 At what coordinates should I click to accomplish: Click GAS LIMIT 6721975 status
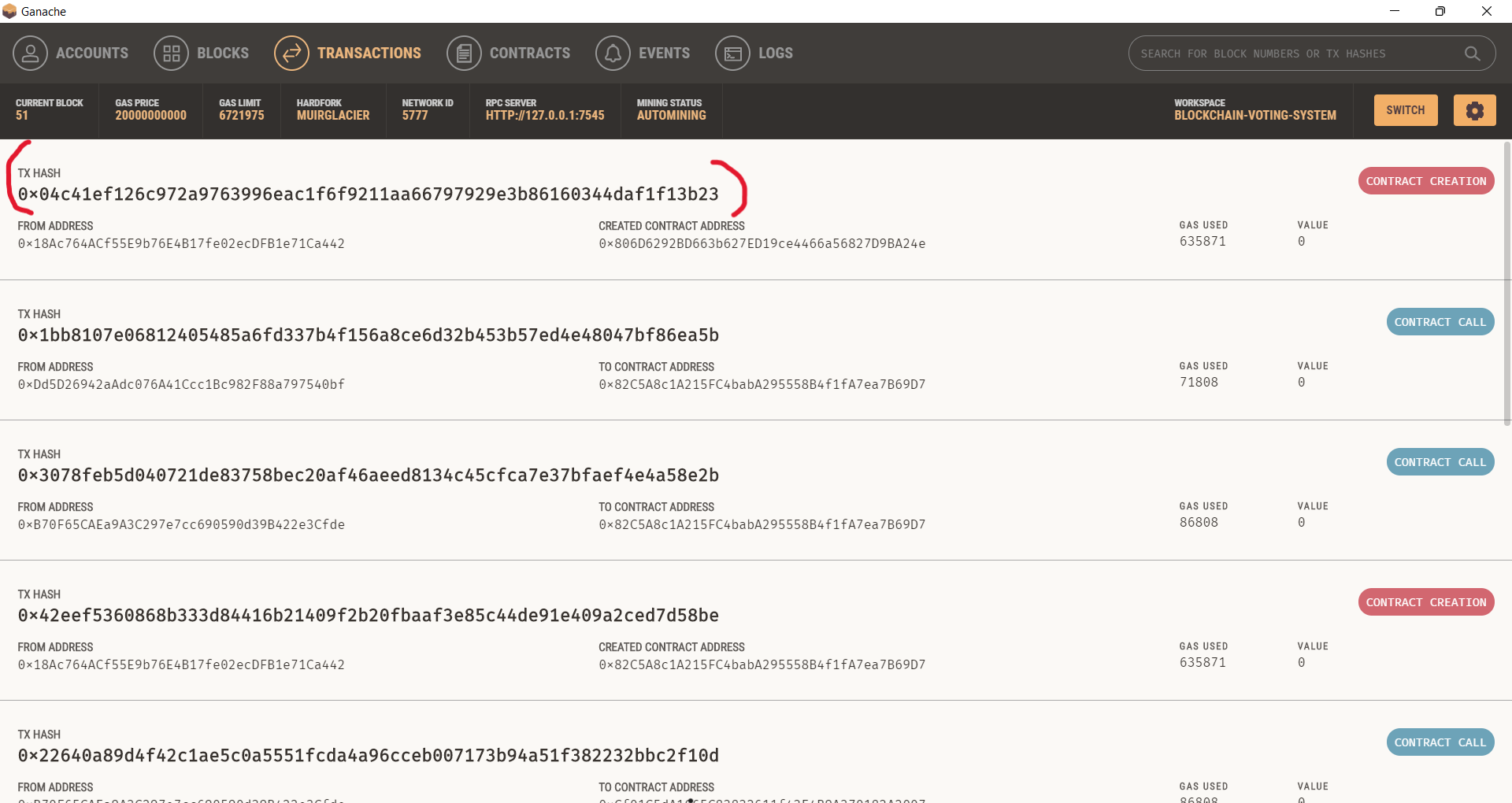[242, 109]
